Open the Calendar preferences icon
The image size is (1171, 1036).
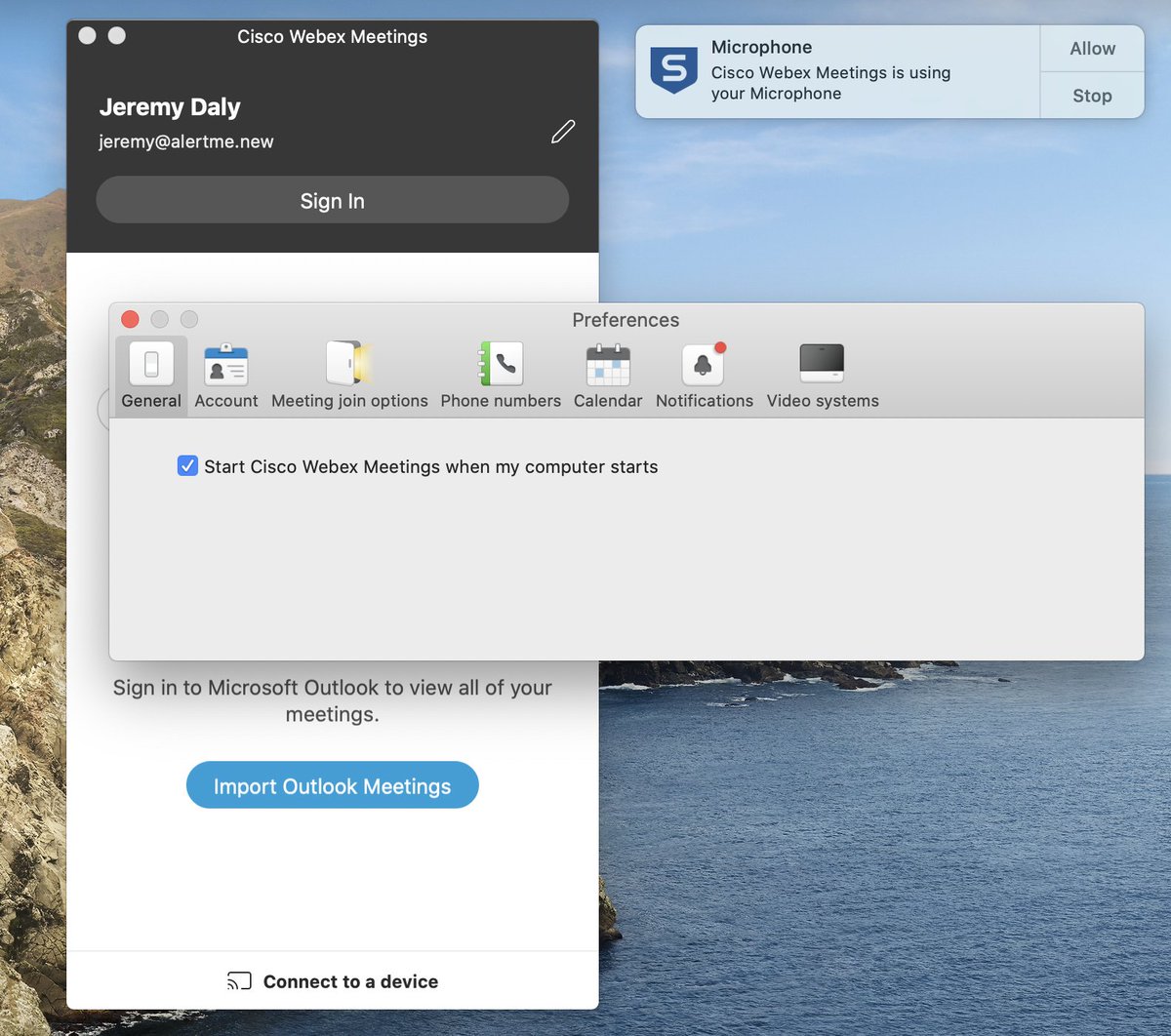click(x=608, y=364)
